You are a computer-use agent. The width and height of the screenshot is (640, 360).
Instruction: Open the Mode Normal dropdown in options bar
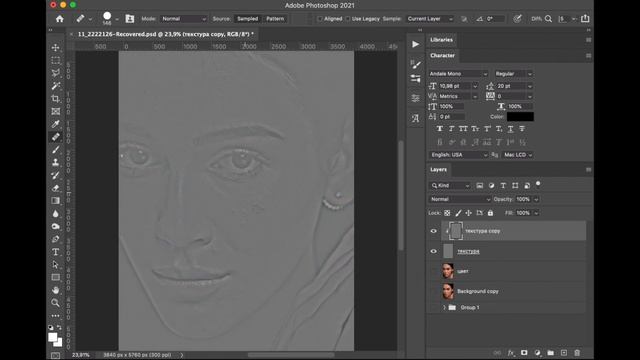183,19
